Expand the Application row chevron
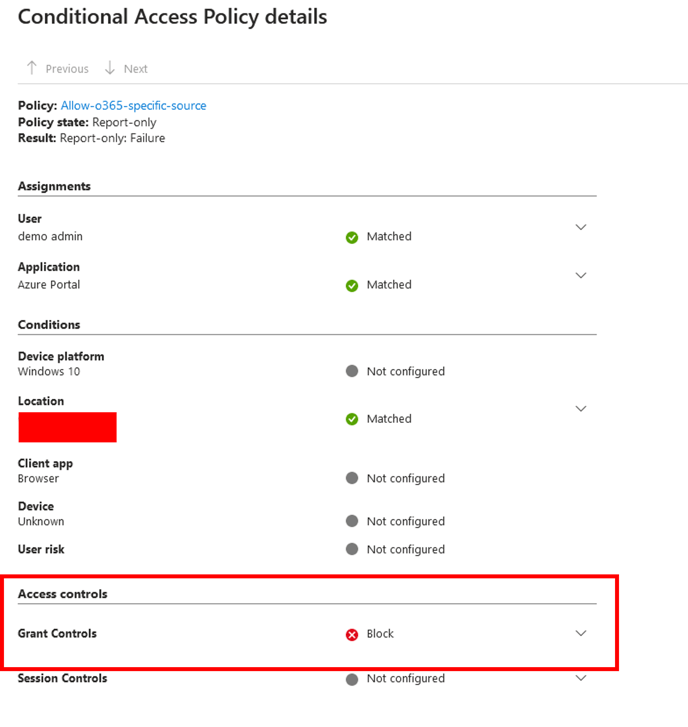 (581, 275)
